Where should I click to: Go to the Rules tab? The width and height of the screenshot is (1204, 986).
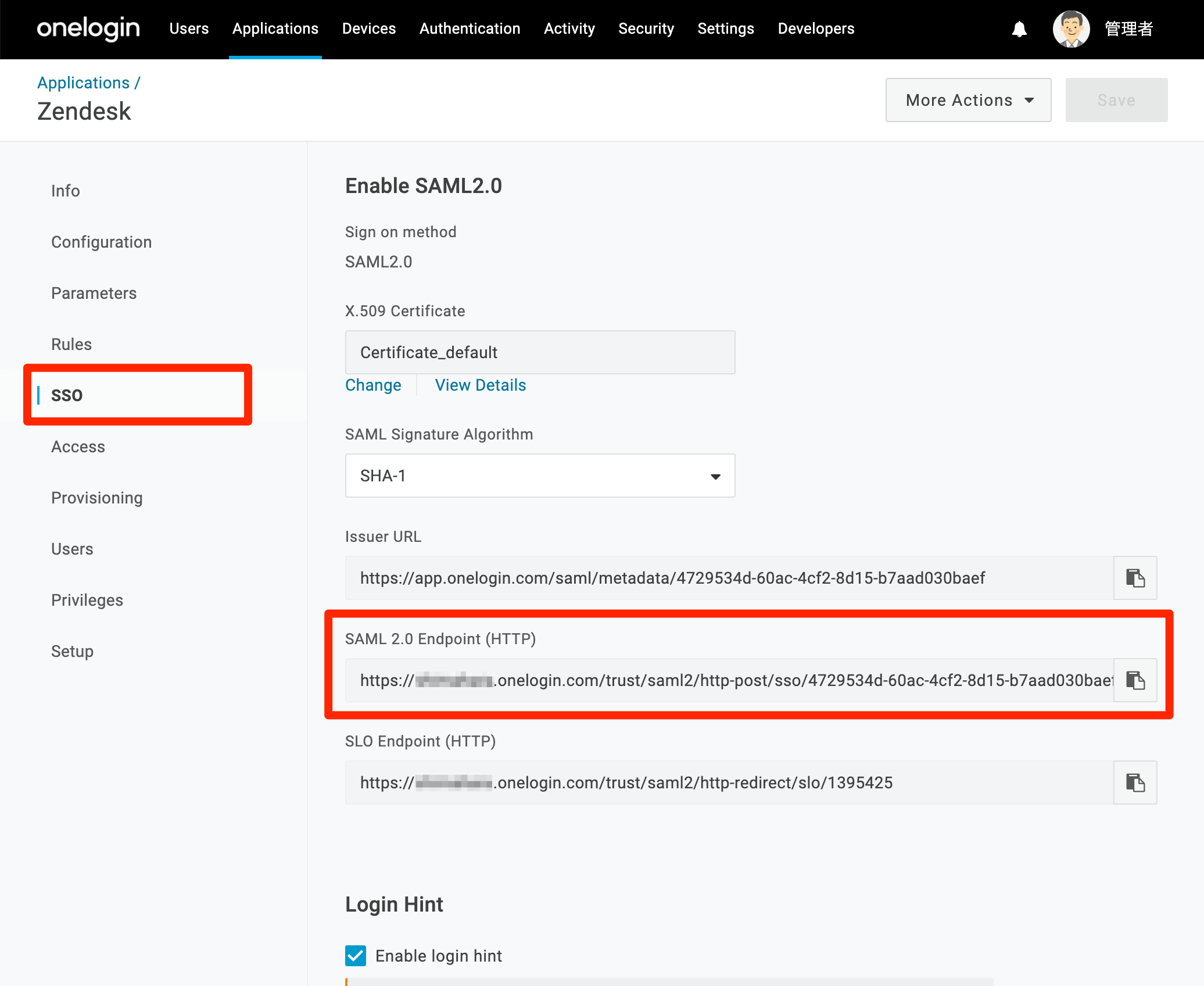click(x=71, y=344)
